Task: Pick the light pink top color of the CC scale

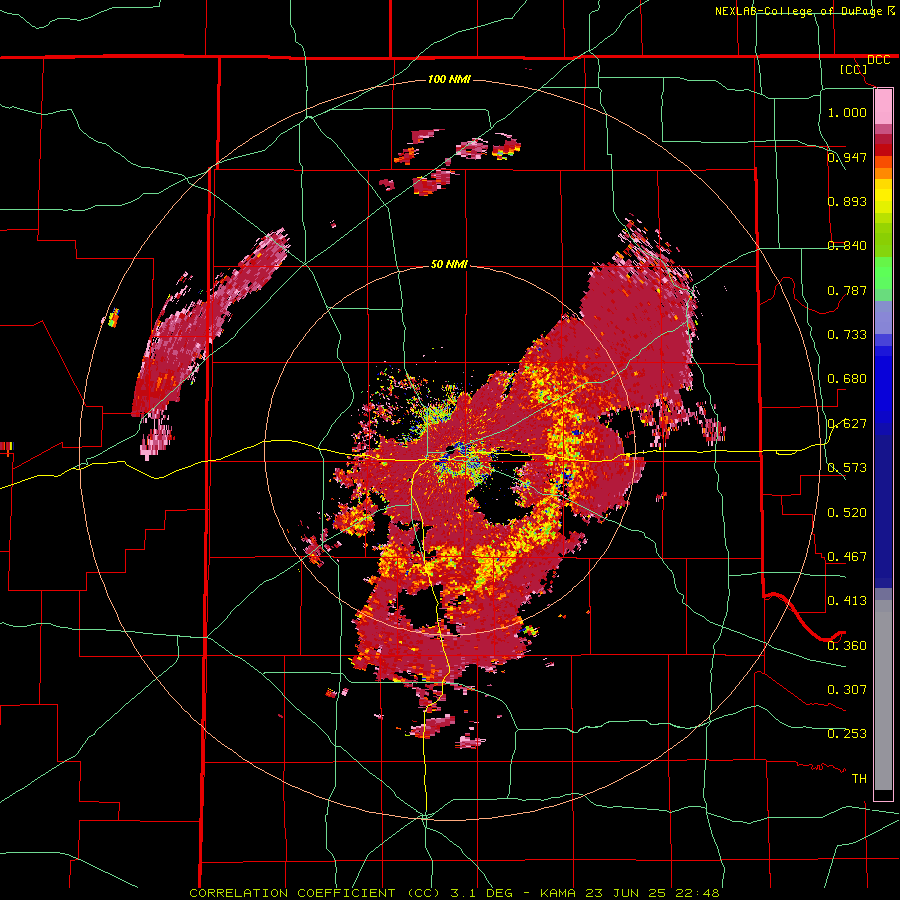Action: (x=883, y=106)
